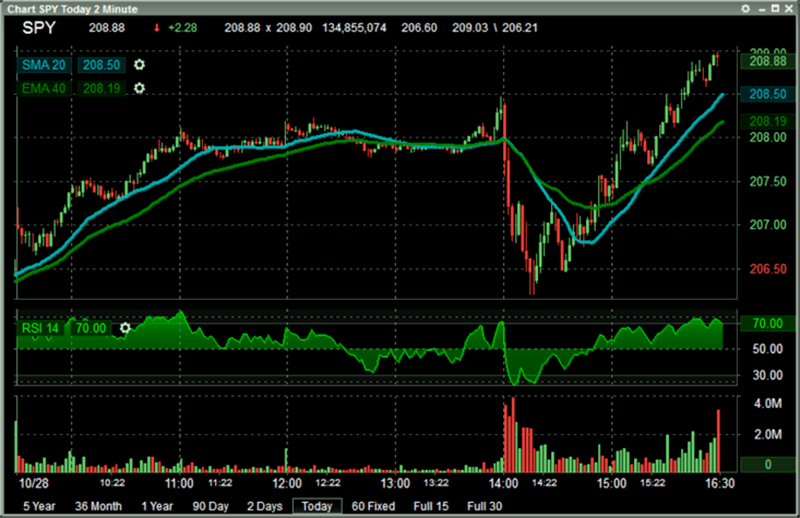Image resolution: width=800 pixels, height=518 pixels.
Task: Toggle the EMA 40 indicator label
Action: (43, 88)
